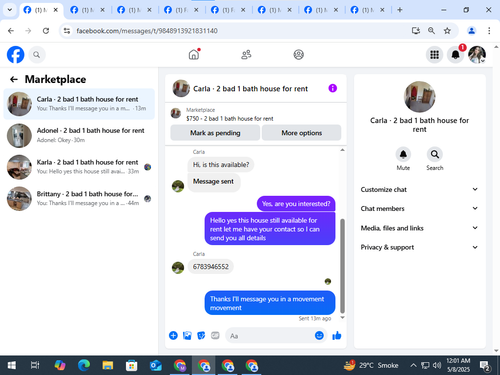
Task: Expand Media, files and links section
Action: pos(419,228)
